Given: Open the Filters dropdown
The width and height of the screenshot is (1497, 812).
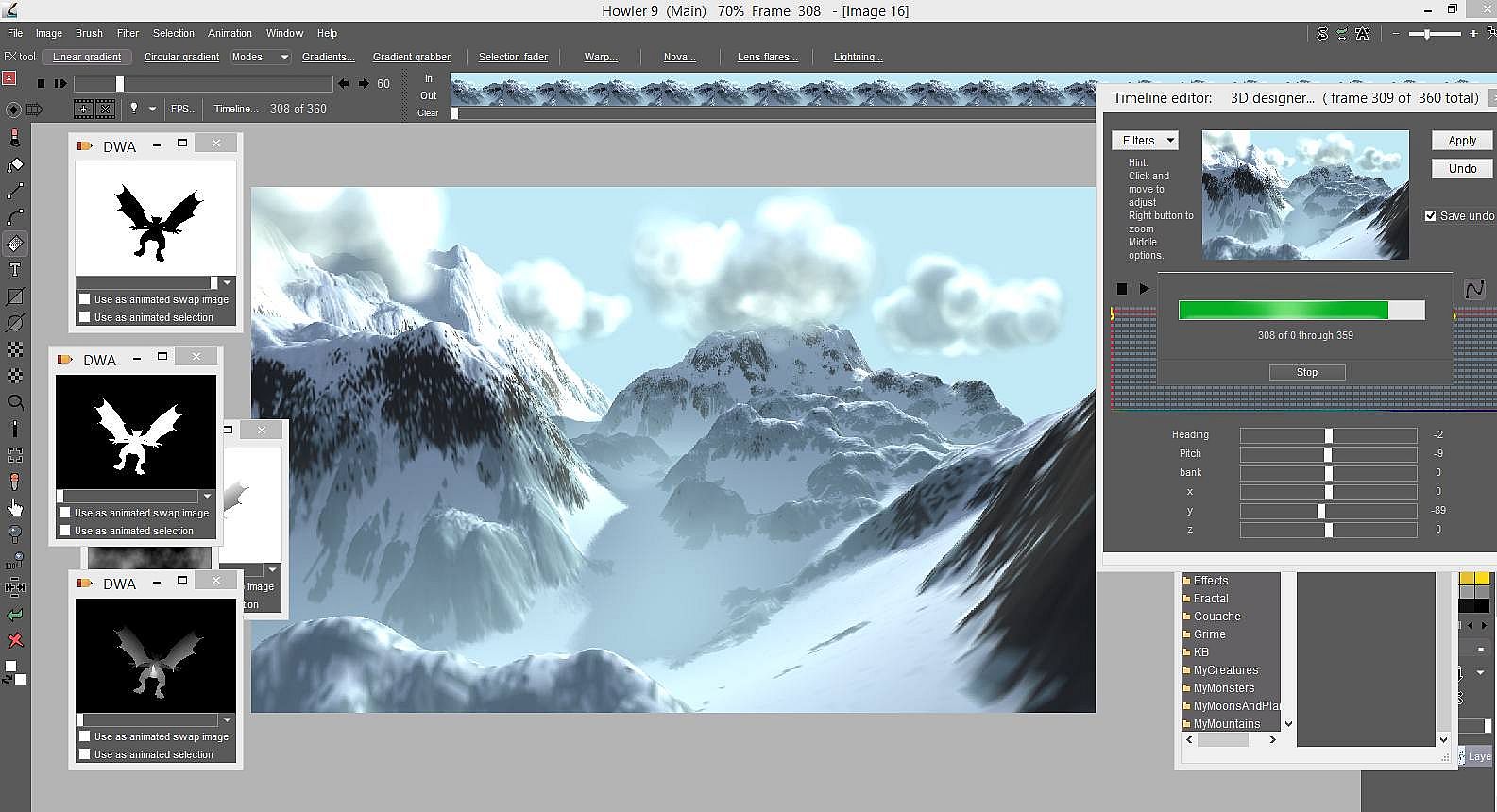Looking at the screenshot, I should click(x=1144, y=141).
